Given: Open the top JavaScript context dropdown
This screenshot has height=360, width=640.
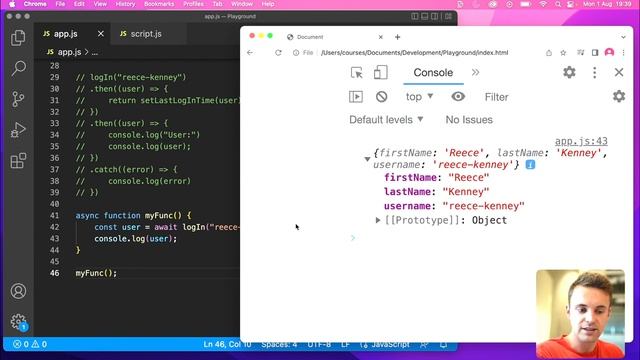Looking at the screenshot, I should (x=419, y=97).
